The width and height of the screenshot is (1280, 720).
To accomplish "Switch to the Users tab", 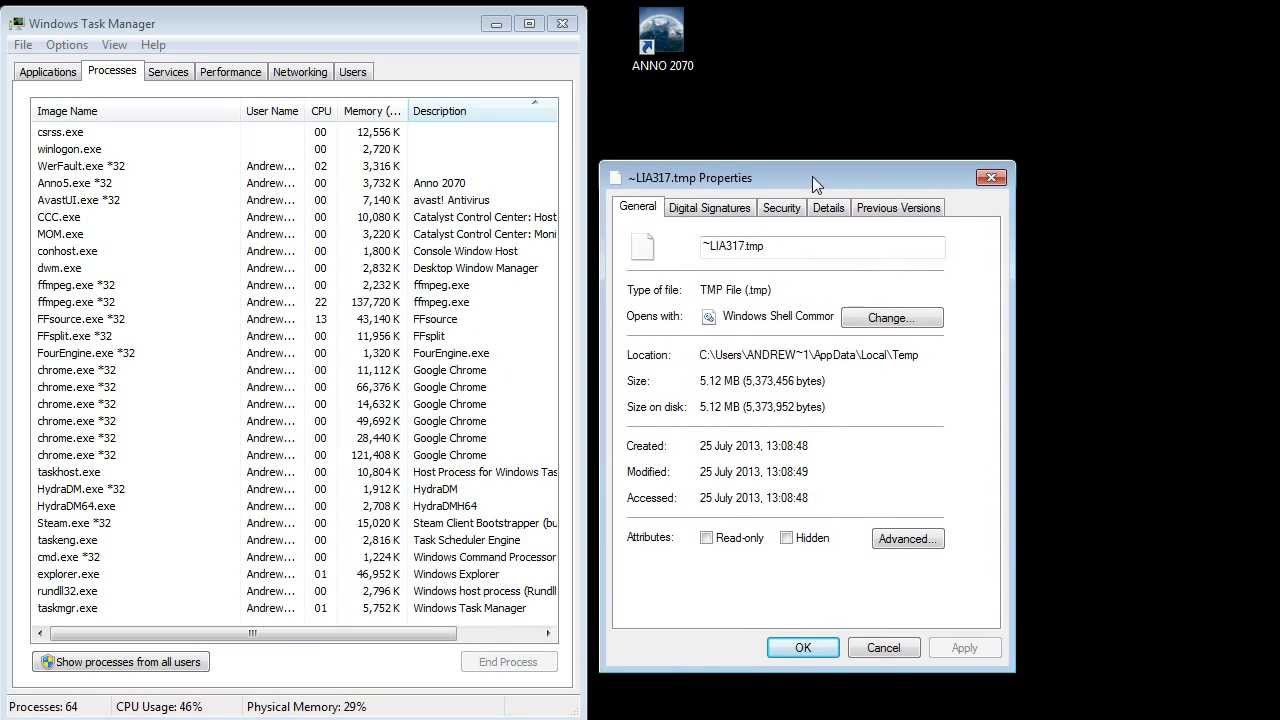I will pyautogui.click(x=352, y=72).
